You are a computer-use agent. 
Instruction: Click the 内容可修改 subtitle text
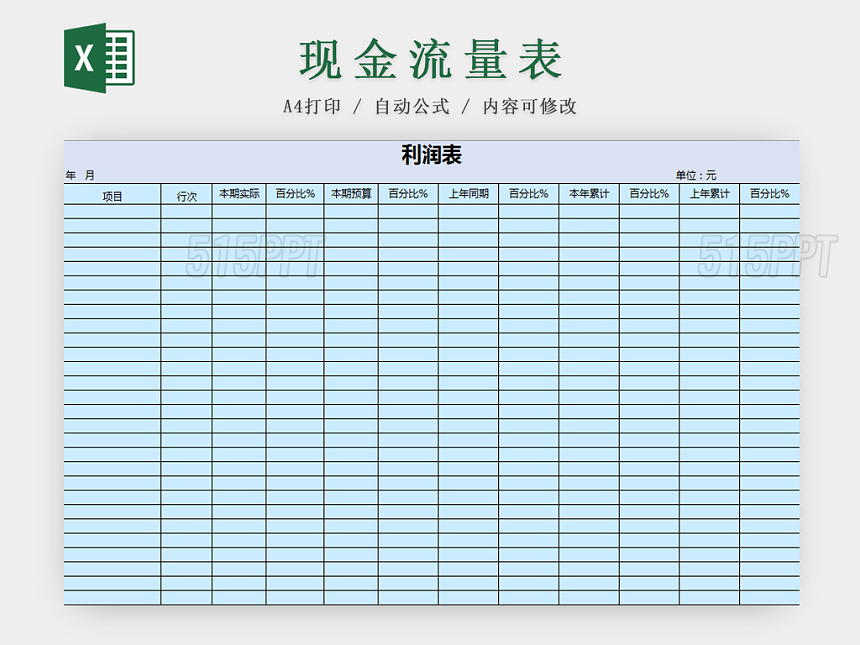click(x=530, y=106)
